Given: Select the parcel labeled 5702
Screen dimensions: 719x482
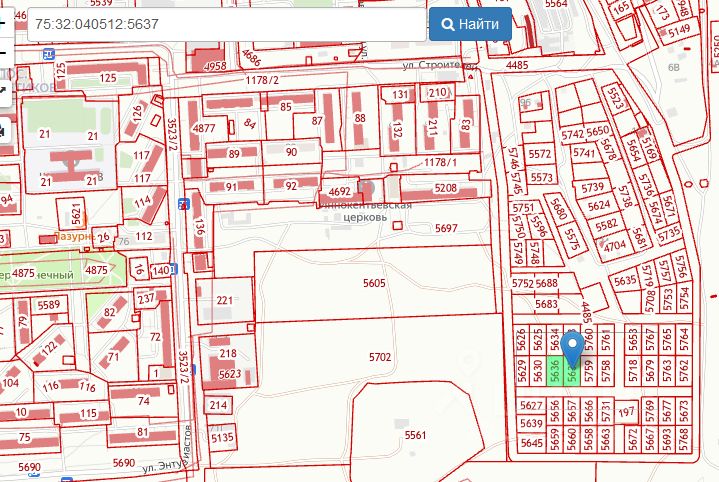Looking at the screenshot, I should (x=380, y=357).
